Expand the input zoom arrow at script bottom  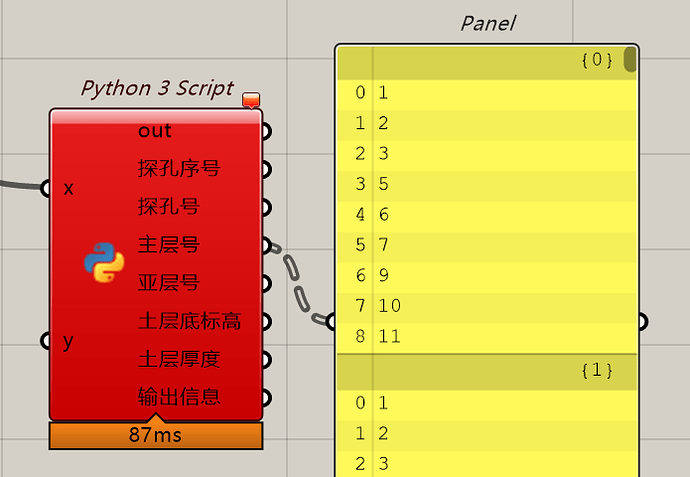(x=155, y=416)
